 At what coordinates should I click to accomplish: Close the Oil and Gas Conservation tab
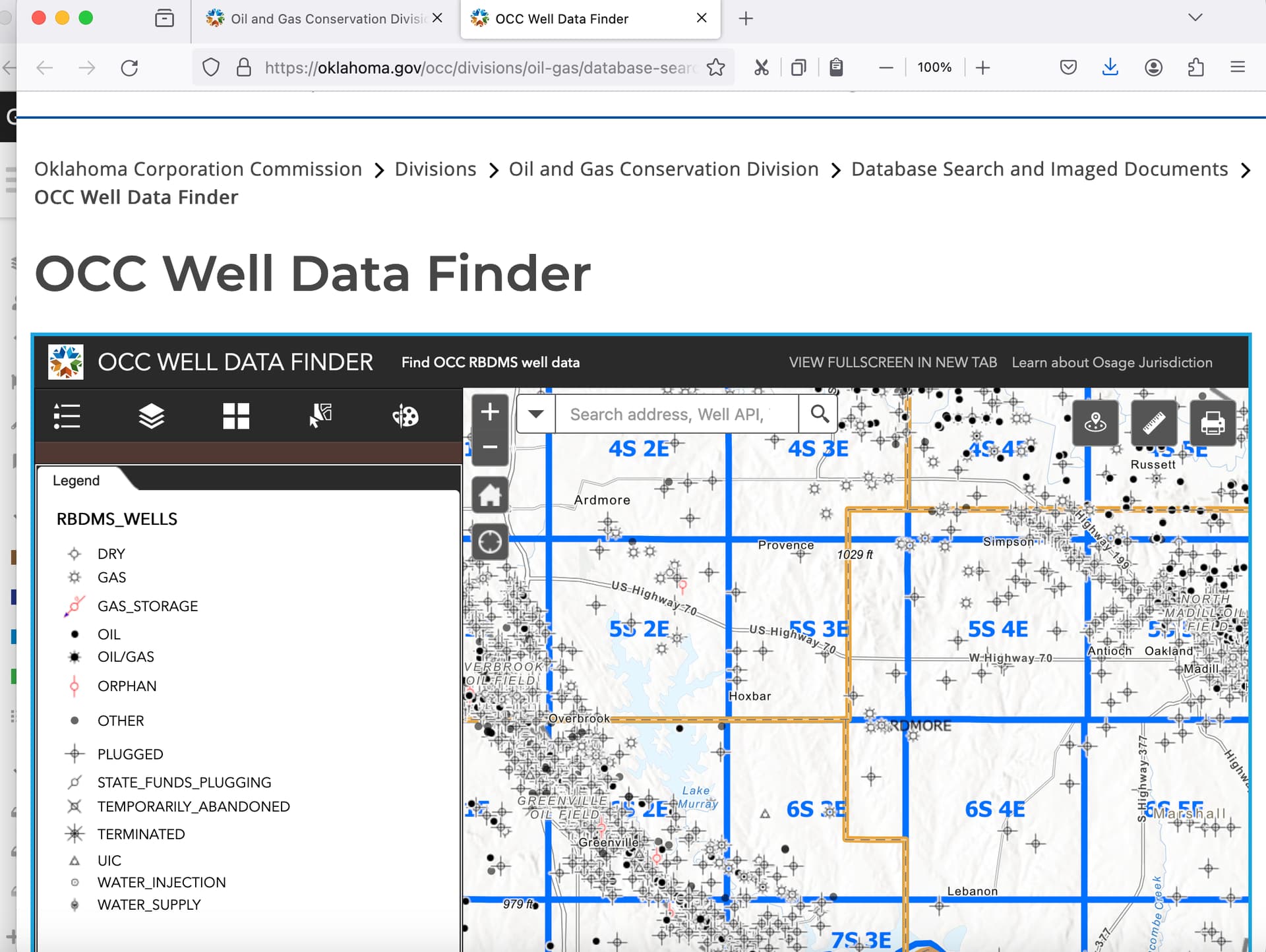tap(437, 18)
